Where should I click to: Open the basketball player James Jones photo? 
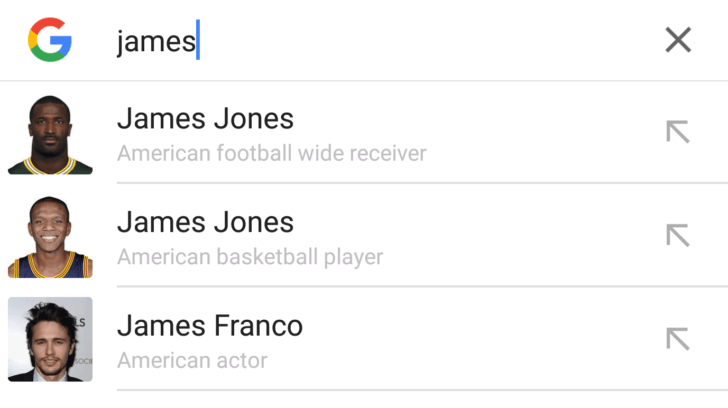(x=50, y=237)
